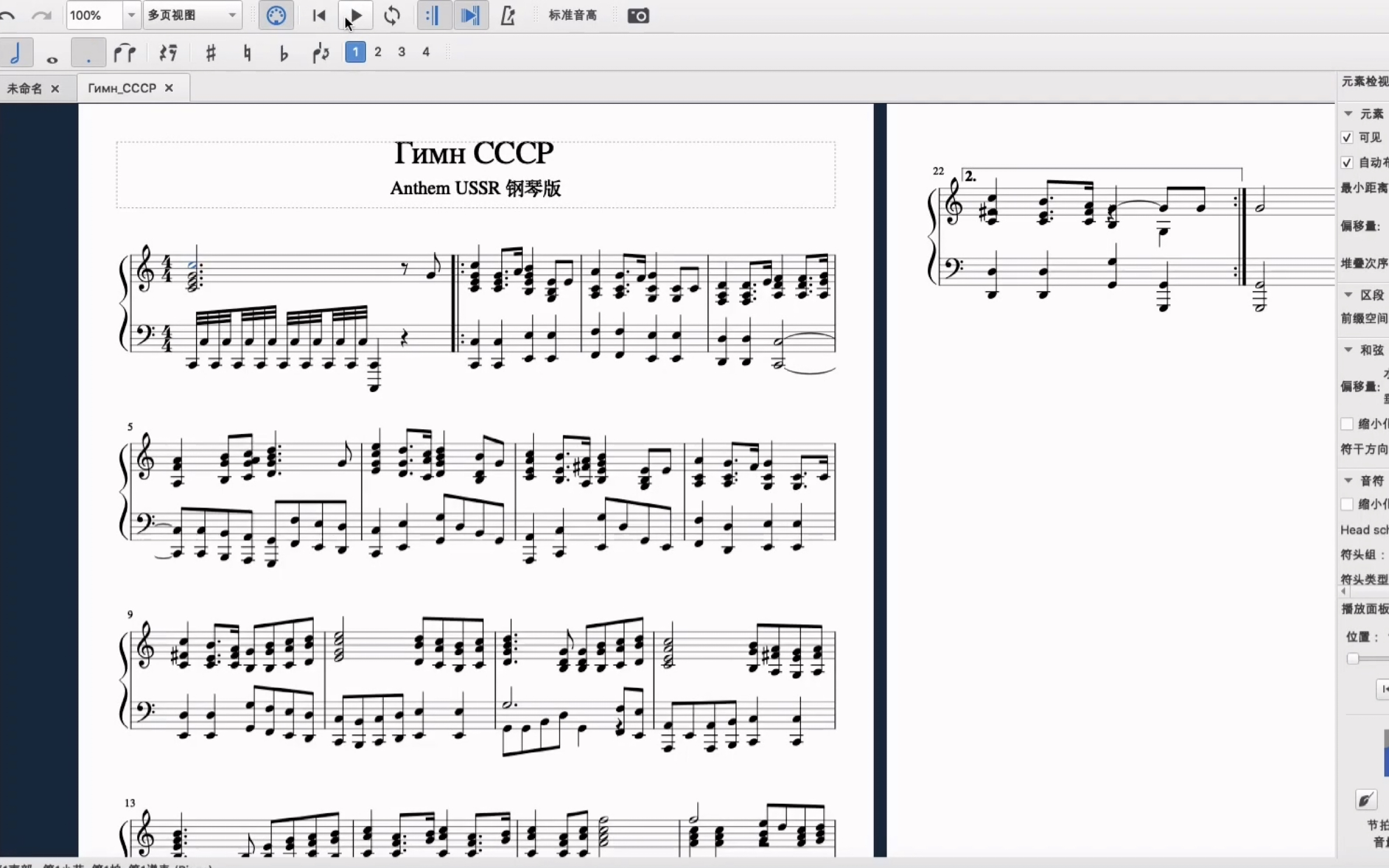Select the whole note duration
Screen dimensions: 1389x868
52,59
